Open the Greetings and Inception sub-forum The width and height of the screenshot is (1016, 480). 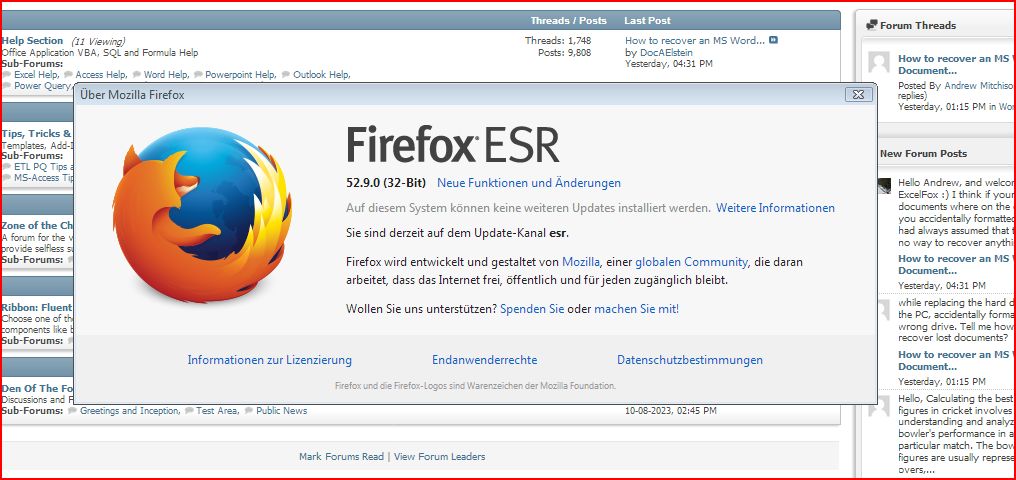129,411
